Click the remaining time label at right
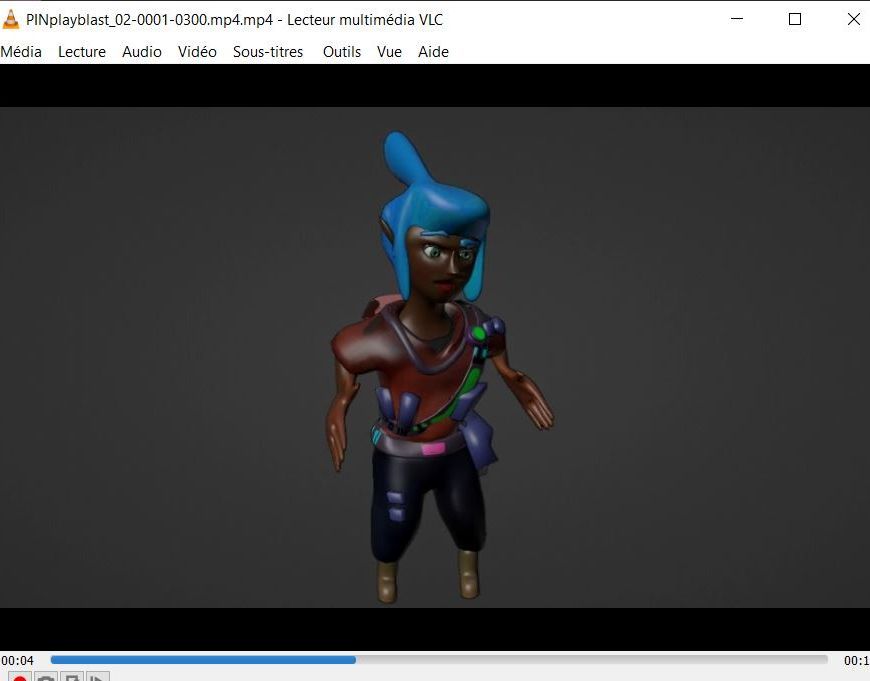Viewport: 870px width, 681px height. pos(856,660)
